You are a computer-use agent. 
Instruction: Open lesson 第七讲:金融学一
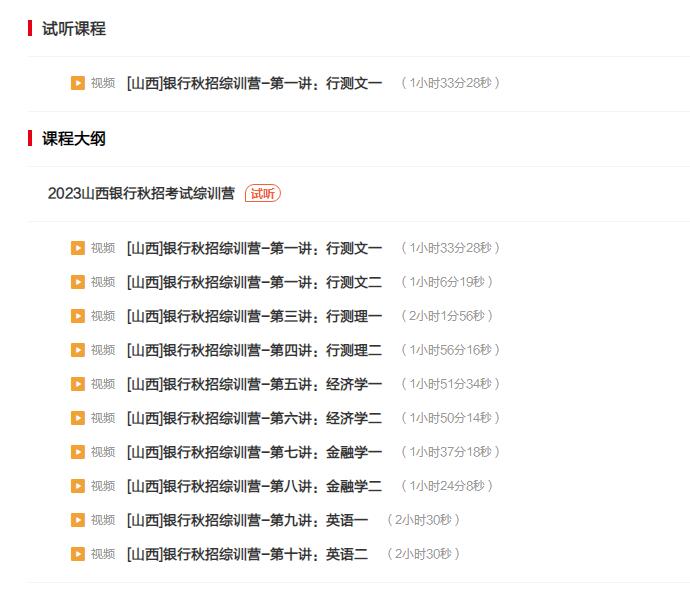point(254,452)
